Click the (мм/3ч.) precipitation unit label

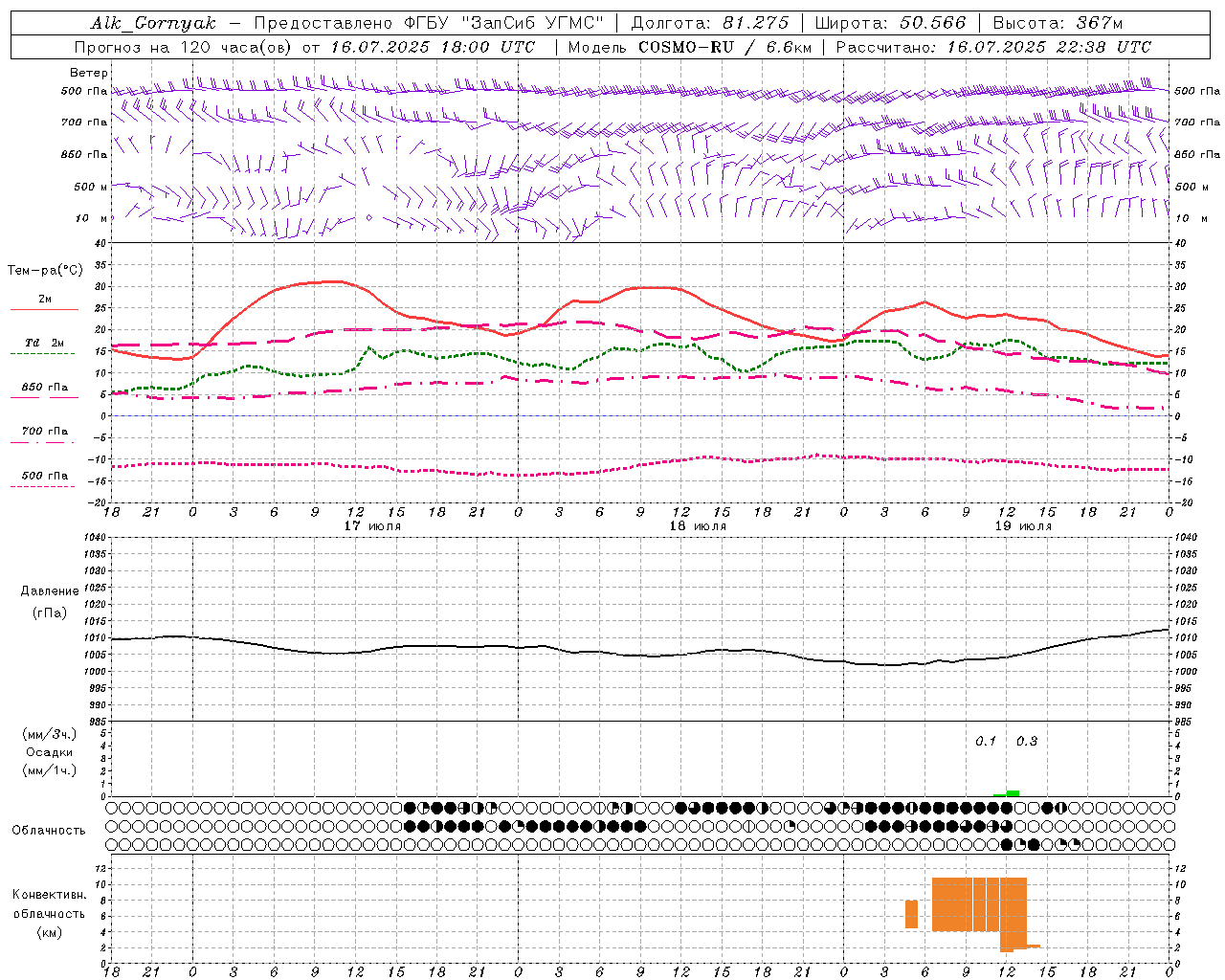coord(49,734)
